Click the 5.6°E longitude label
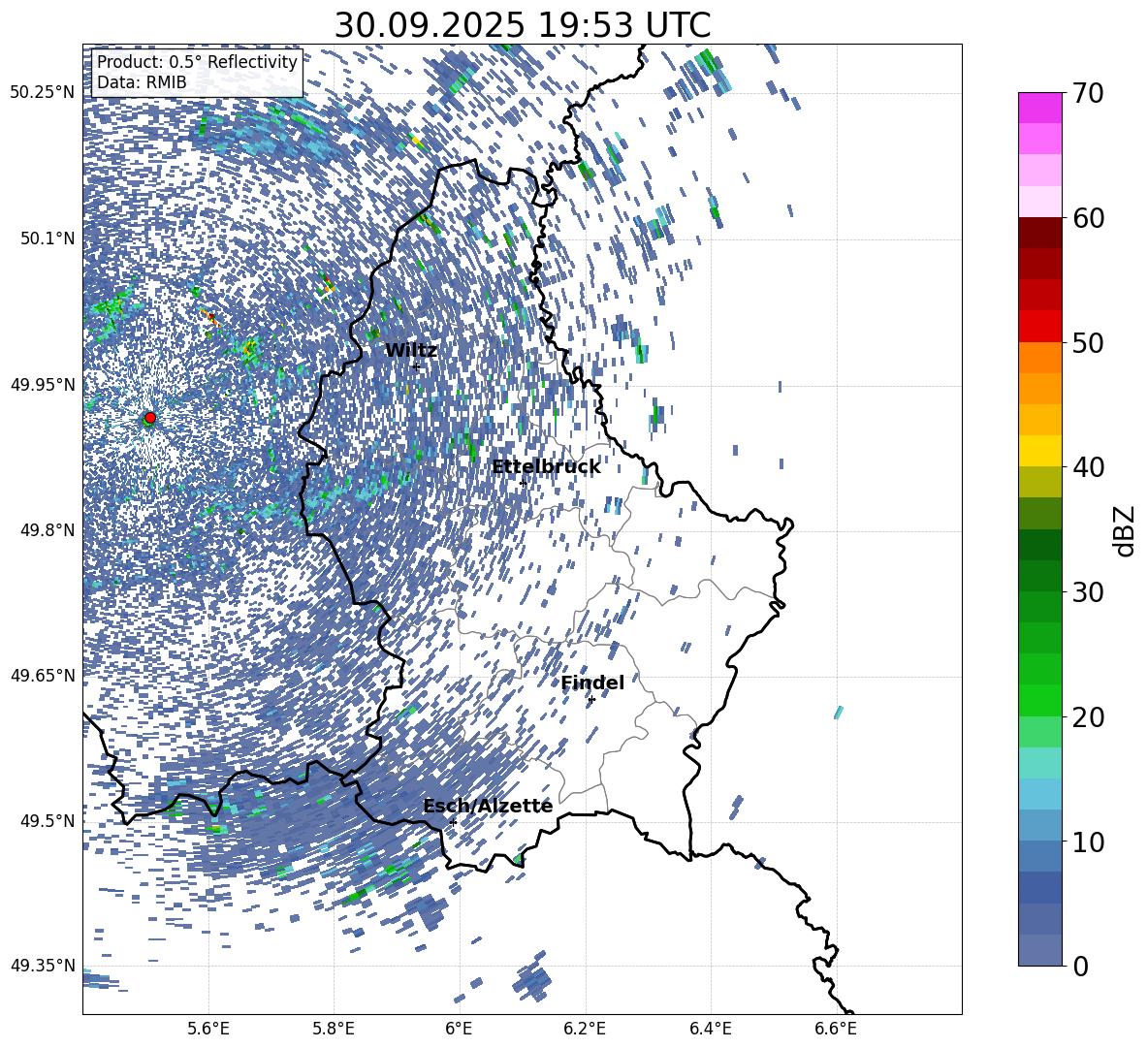 pyautogui.click(x=208, y=1029)
